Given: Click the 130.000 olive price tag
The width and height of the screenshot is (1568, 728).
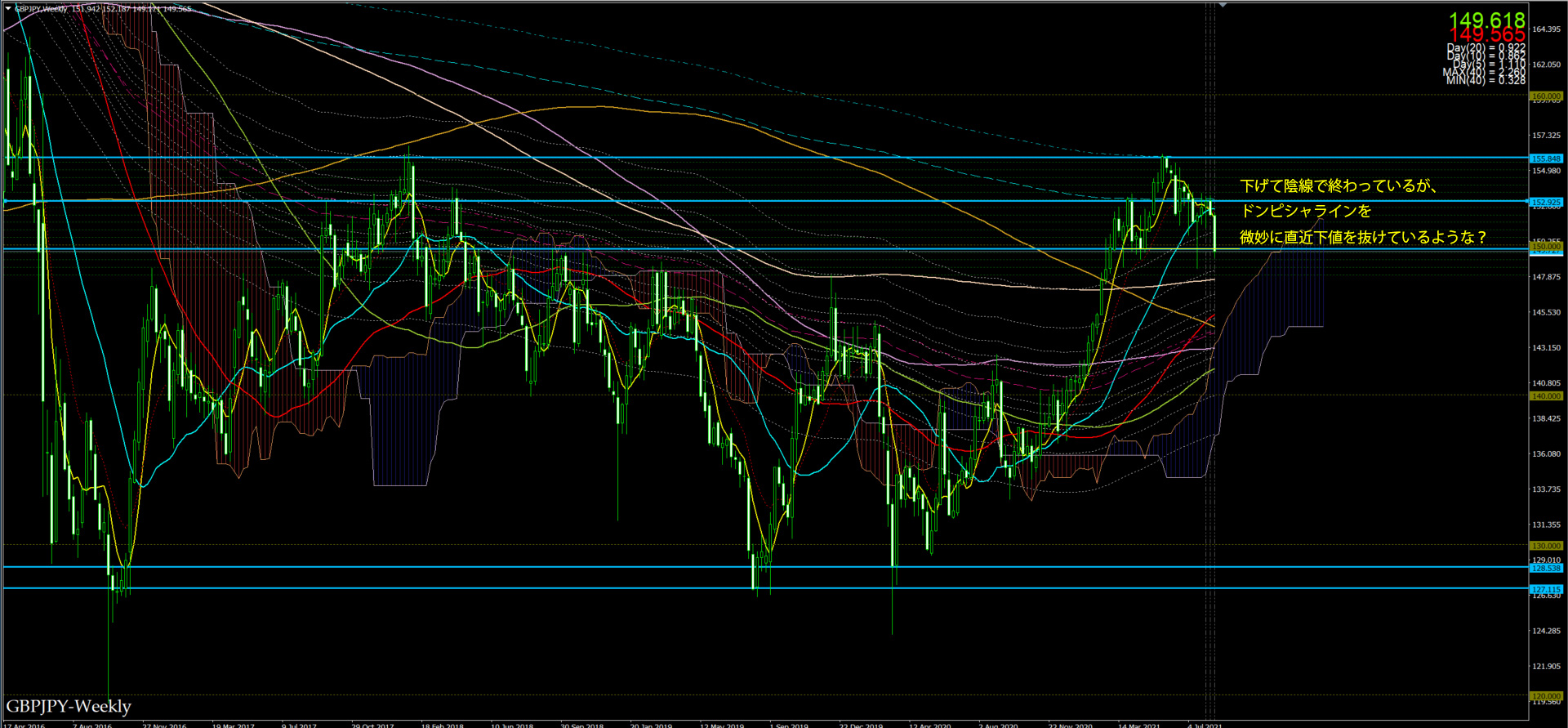Looking at the screenshot, I should pyautogui.click(x=1545, y=546).
